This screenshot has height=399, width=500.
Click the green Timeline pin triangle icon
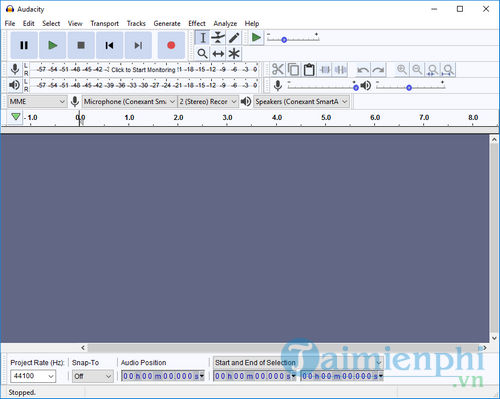(16, 117)
